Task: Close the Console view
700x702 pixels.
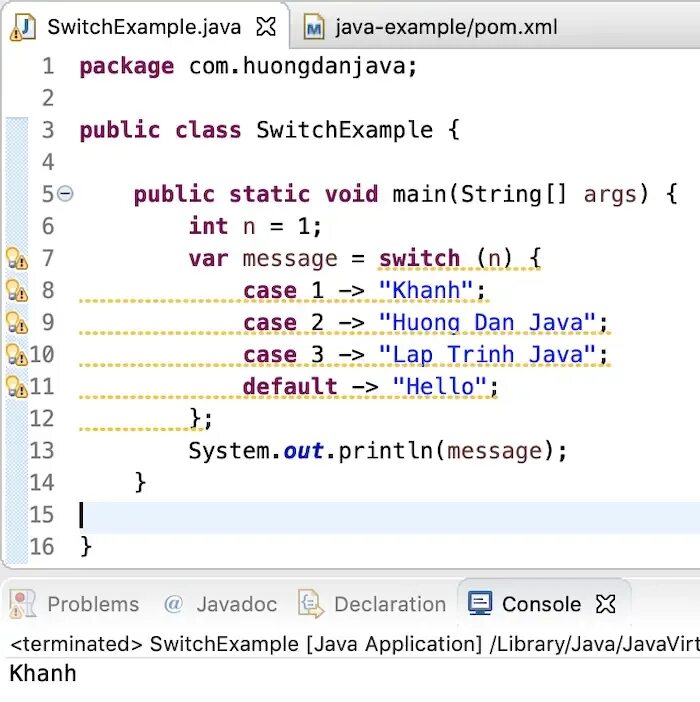Action: pyautogui.click(x=606, y=604)
